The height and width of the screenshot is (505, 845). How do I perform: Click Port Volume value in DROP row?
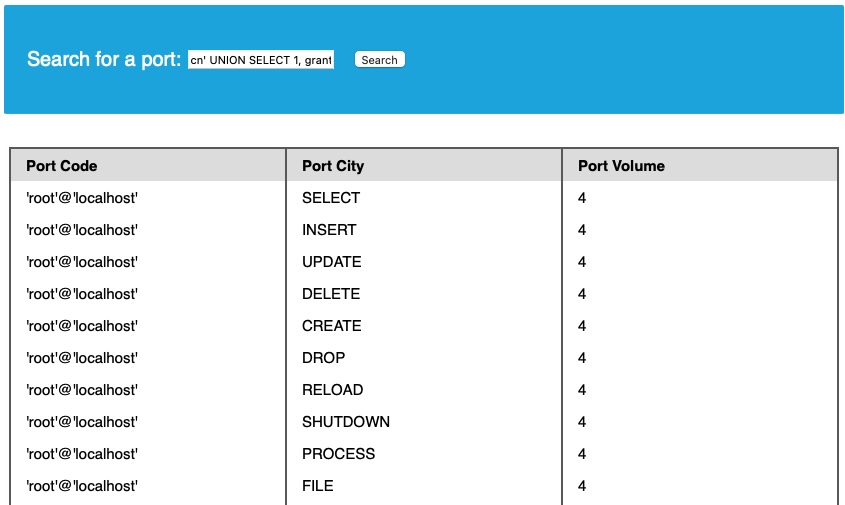[x=582, y=358]
